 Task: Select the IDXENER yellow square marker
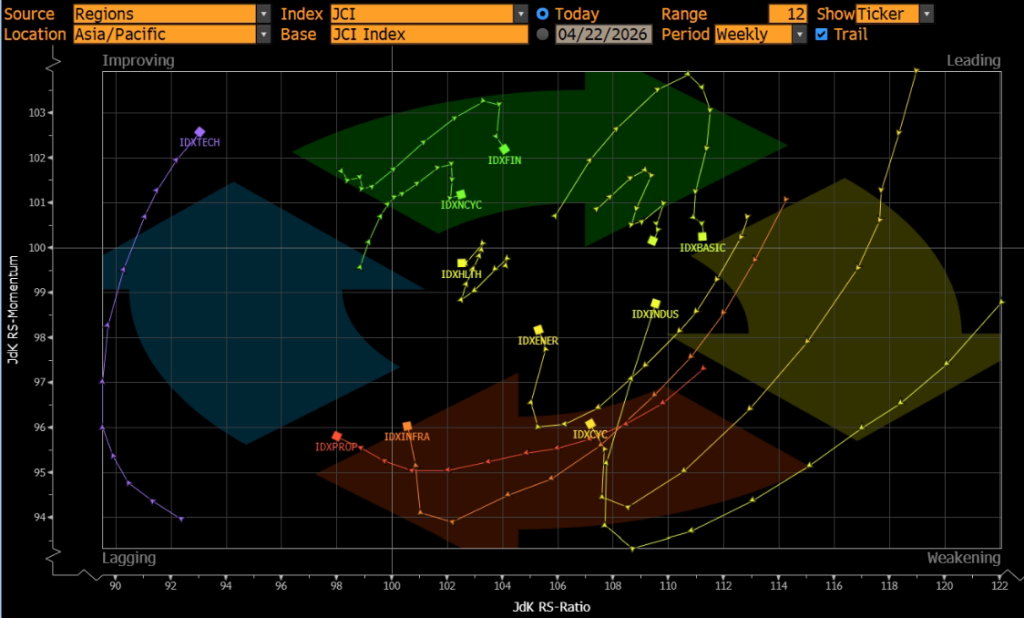(538, 330)
